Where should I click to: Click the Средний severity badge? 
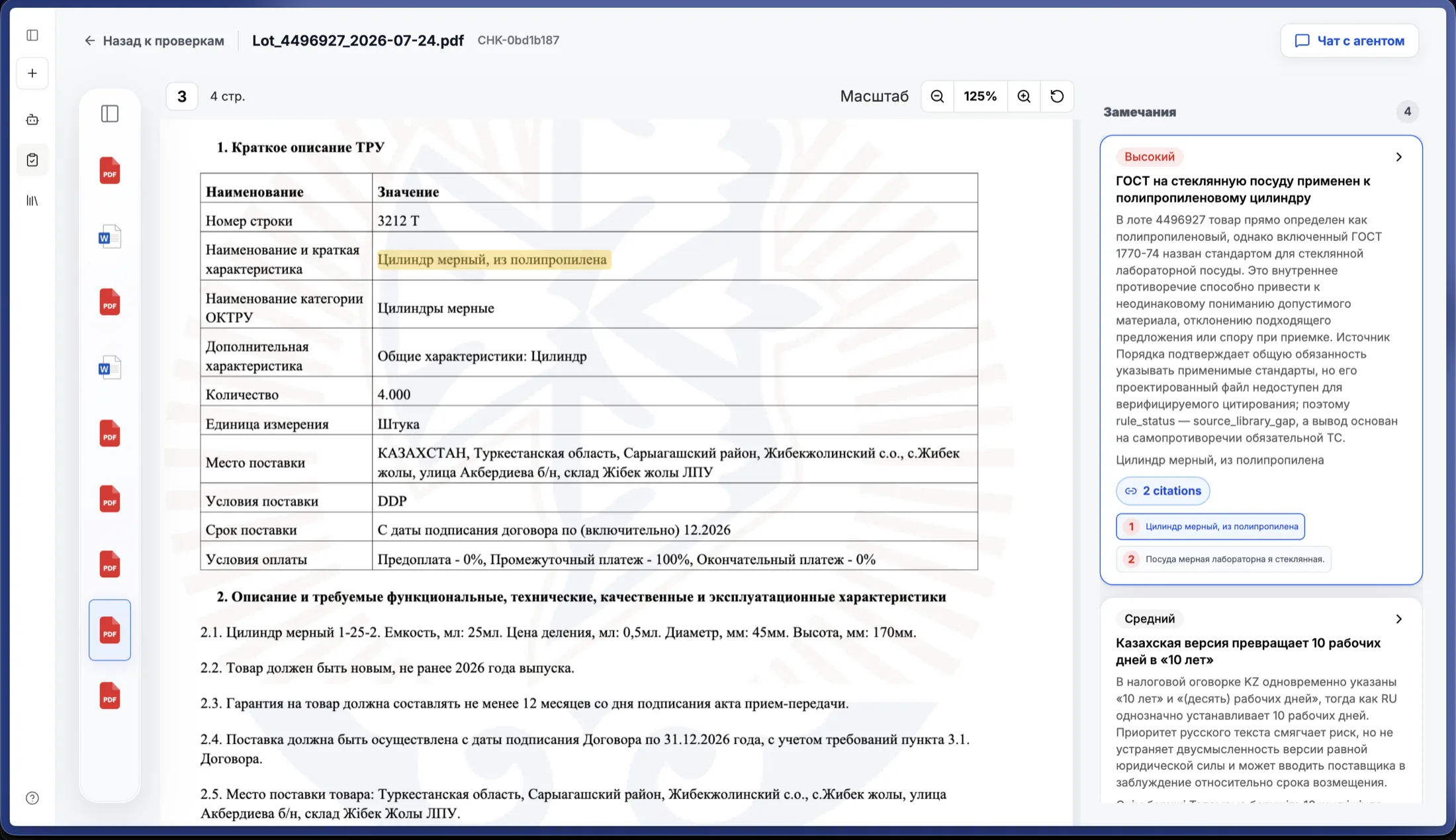pos(1150,619)
